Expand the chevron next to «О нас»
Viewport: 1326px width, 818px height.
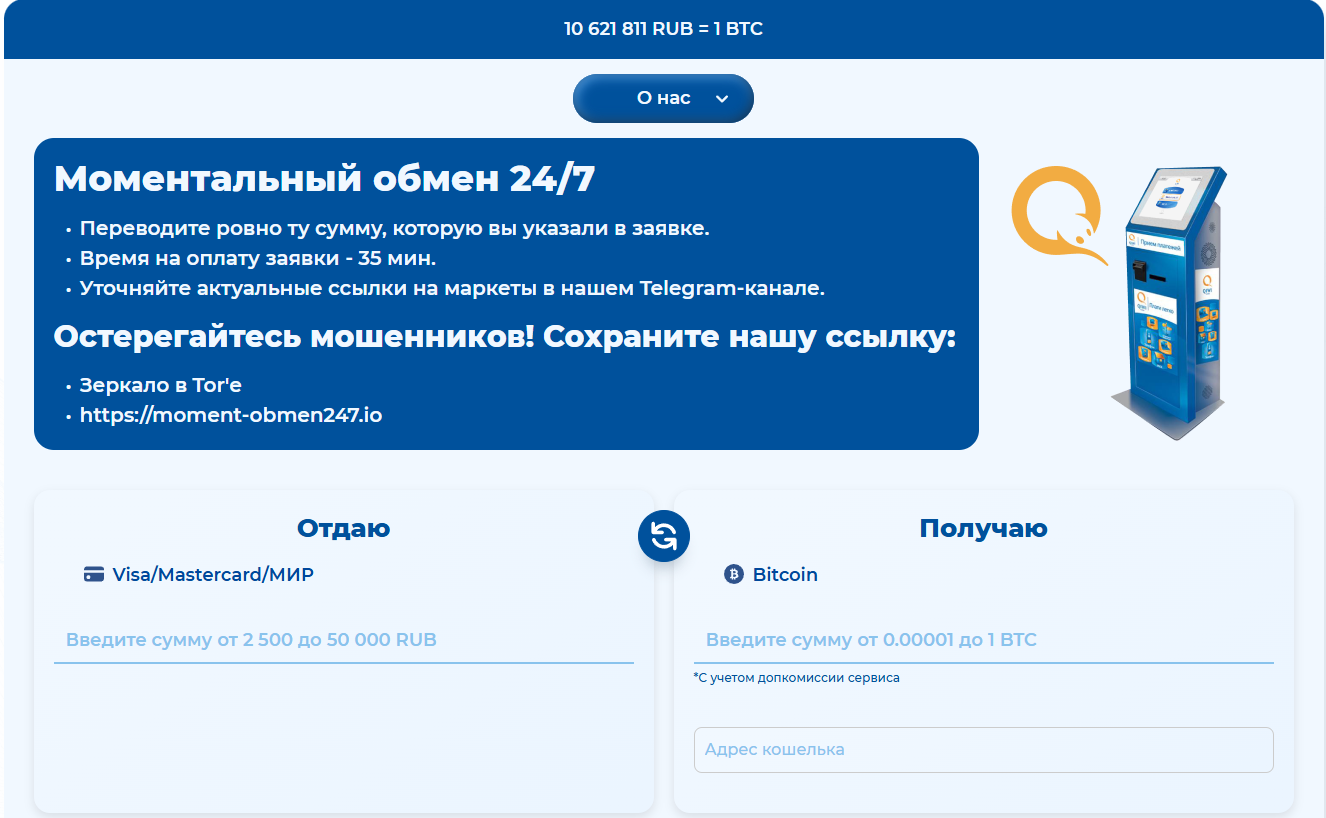pyautogui.click(x=722, y=99)
